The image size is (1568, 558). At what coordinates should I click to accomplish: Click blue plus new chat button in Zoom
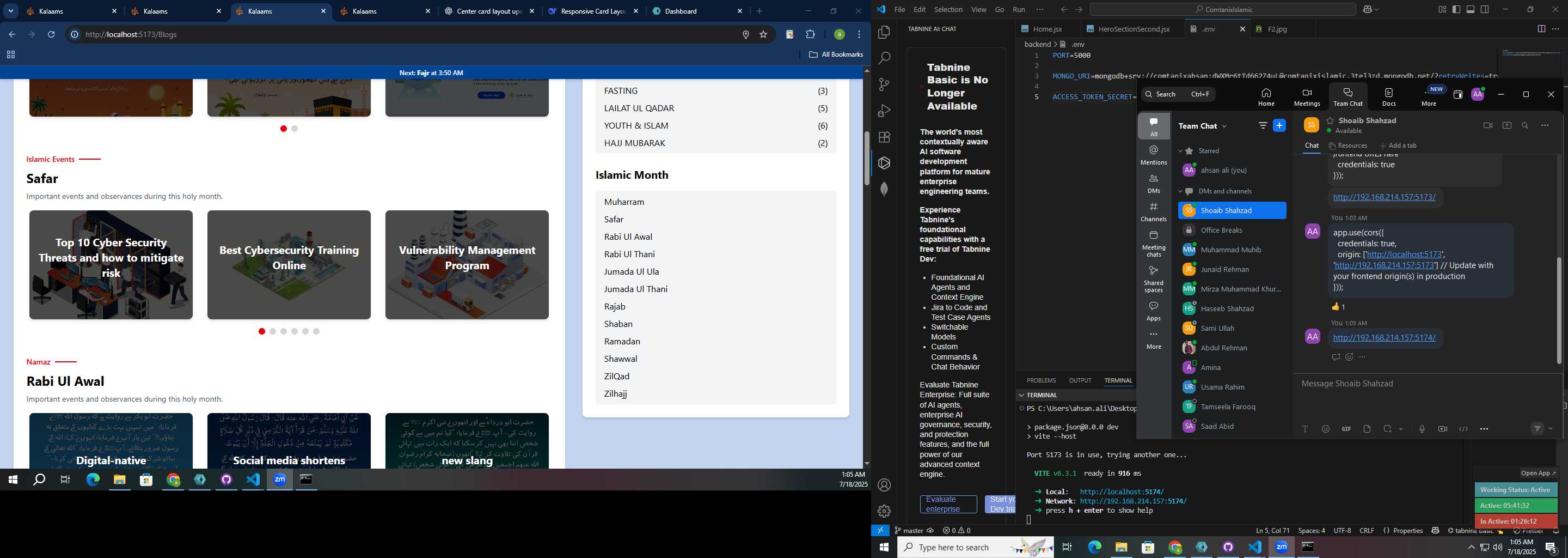1279,125
